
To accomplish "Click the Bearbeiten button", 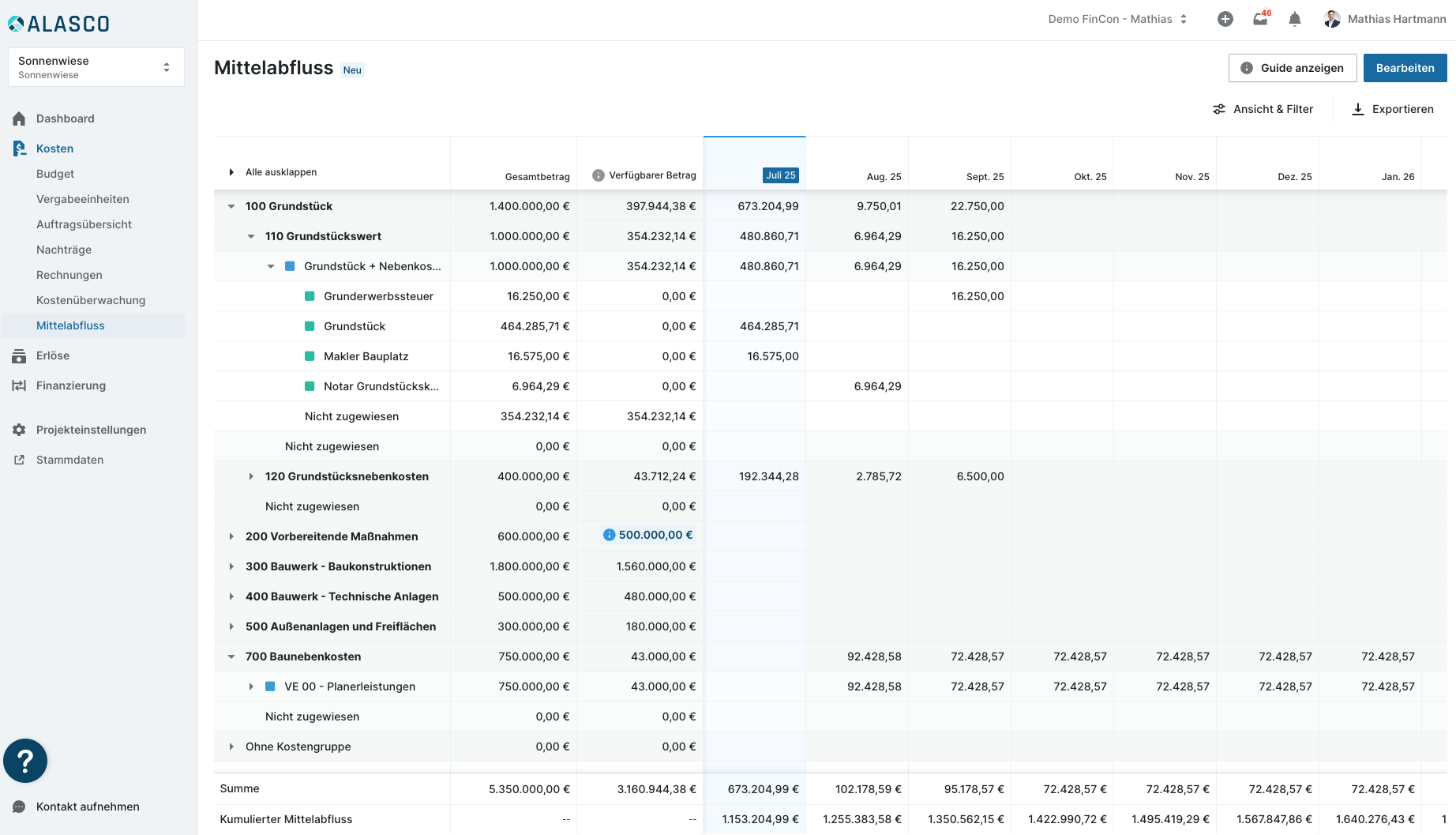I will coord(1405,68).
